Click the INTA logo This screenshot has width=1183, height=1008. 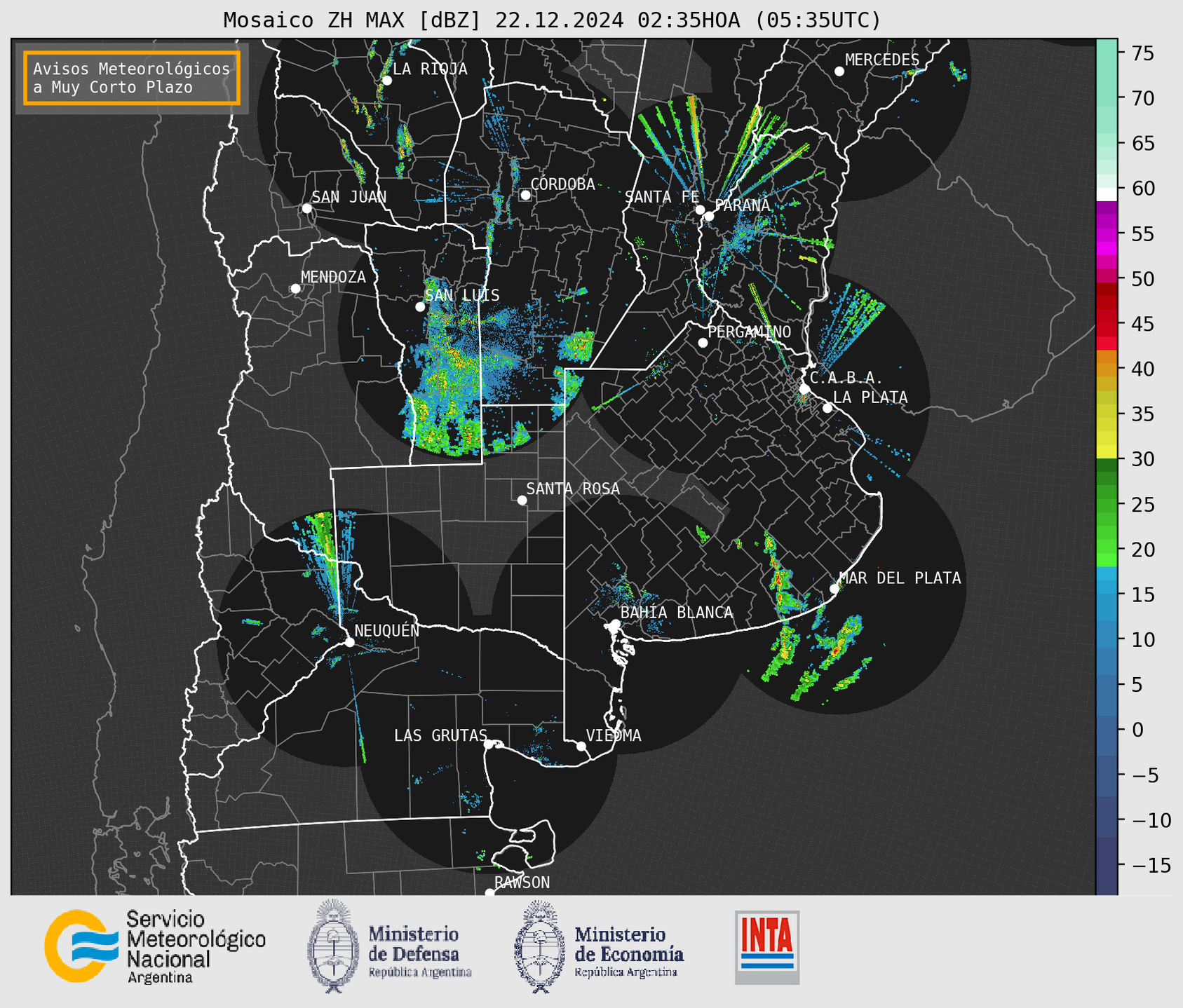767,947
